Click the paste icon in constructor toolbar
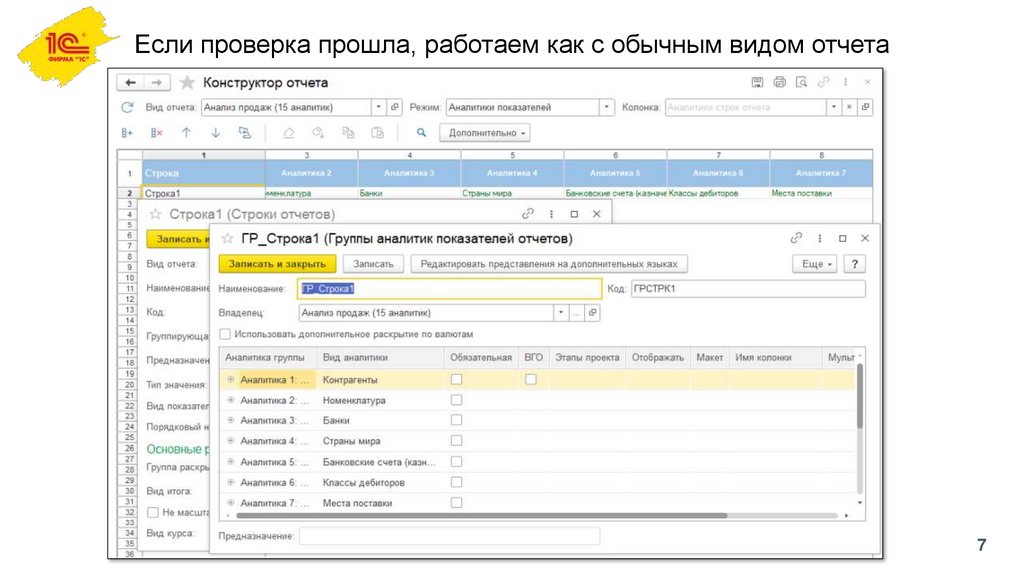1024x574 pixels. coord(377,133)
